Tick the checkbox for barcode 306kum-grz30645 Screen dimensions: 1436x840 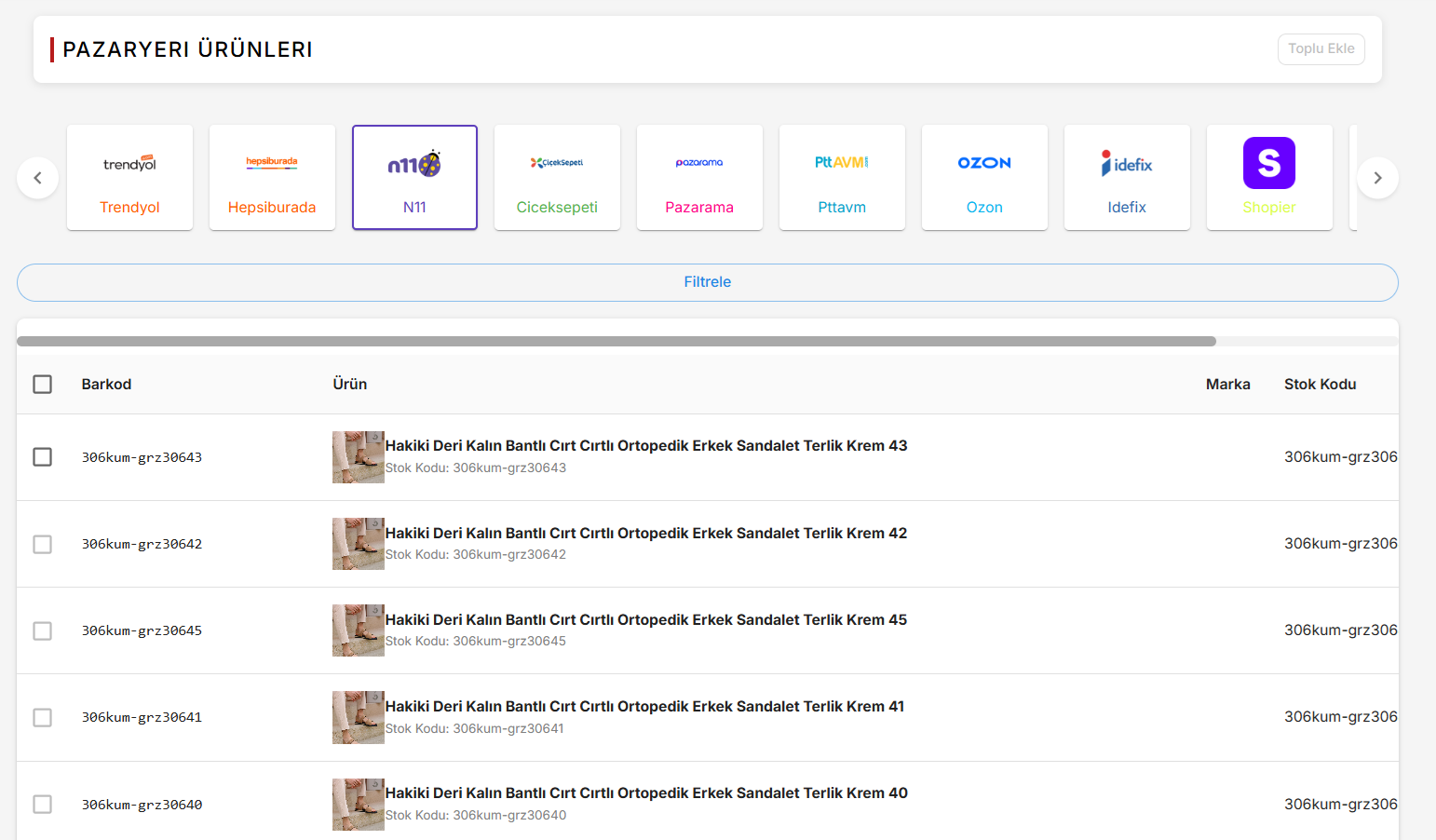43,631
